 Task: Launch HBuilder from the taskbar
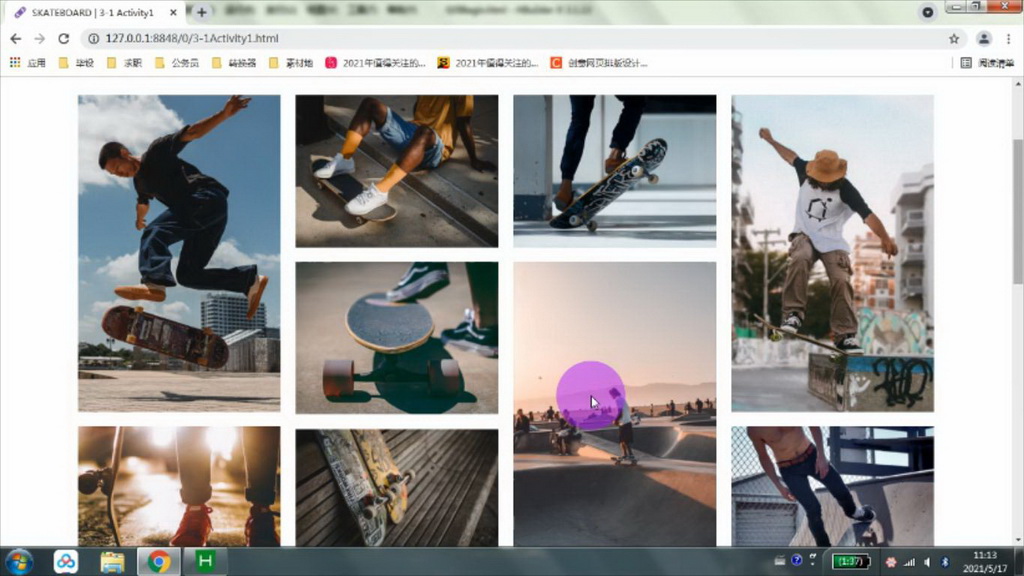click(203, 562)
